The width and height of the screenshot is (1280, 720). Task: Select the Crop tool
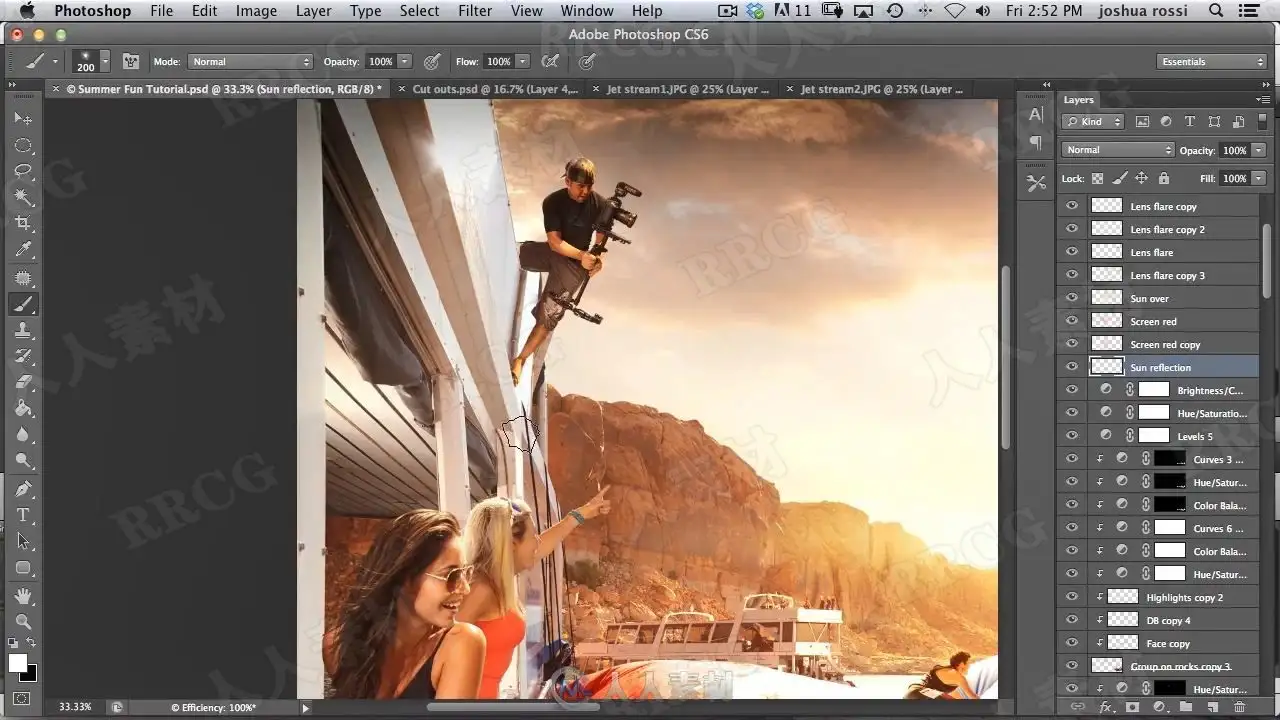(x=23, y=223)
